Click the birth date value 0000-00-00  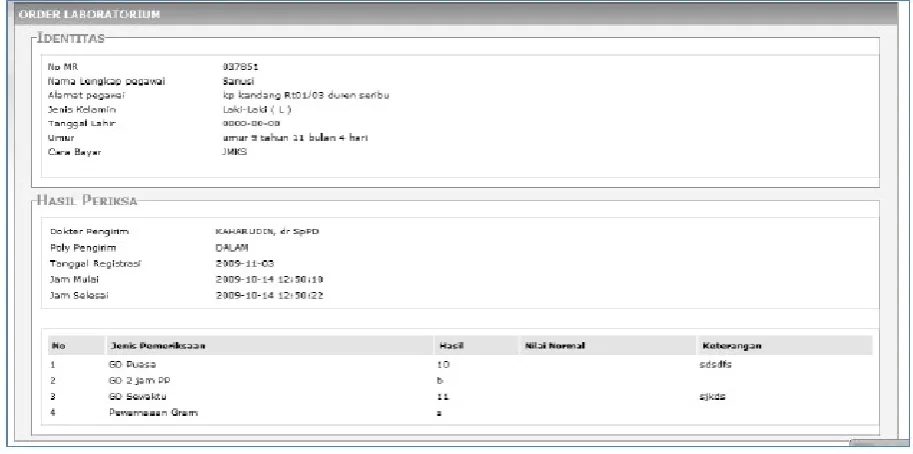pyautogui.click(x=252, y=123)
